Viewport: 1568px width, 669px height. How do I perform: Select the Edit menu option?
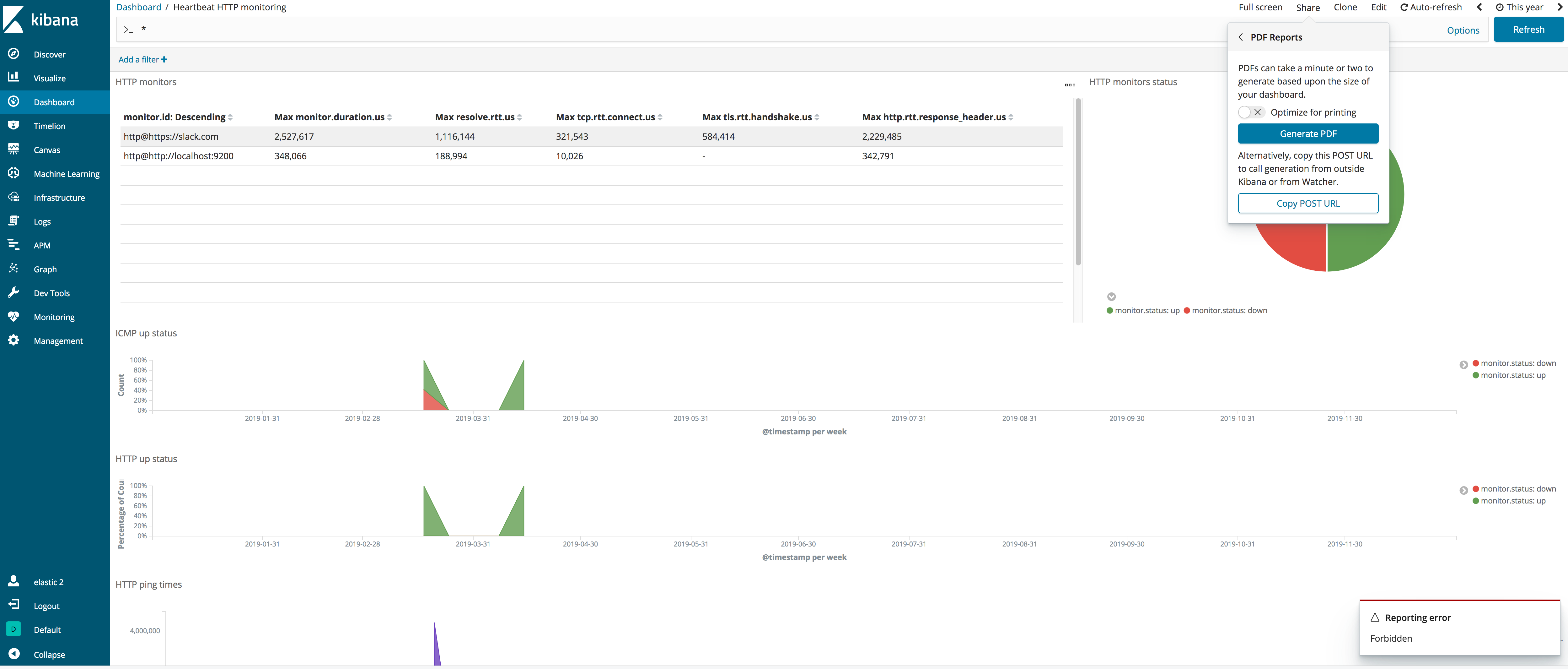(x=1378, y=7)
